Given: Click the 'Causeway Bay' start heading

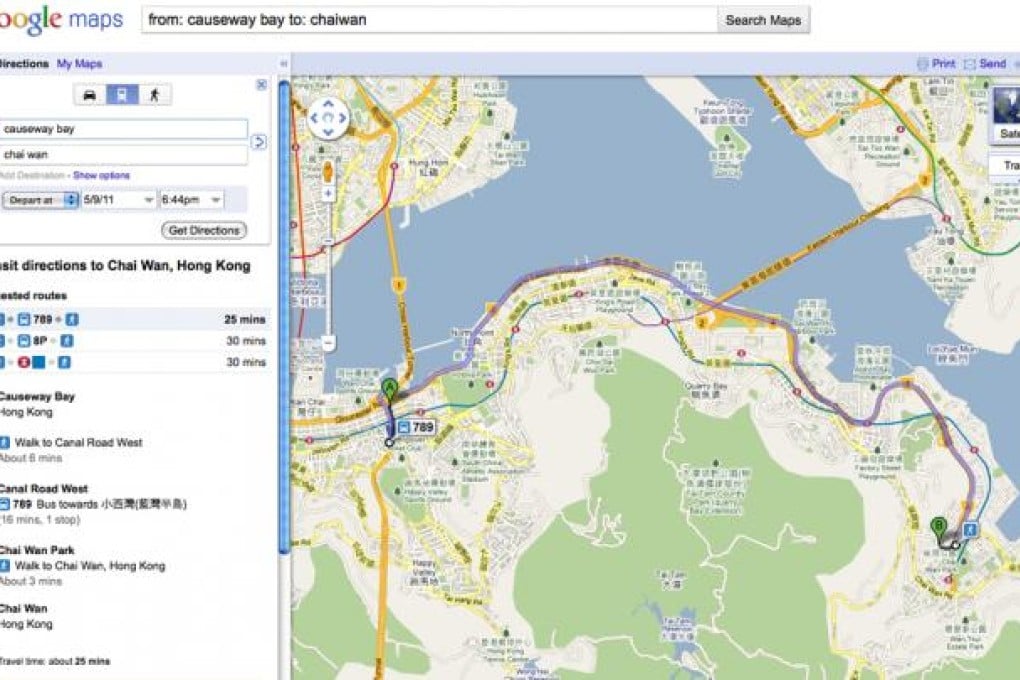Looking at the screenshot, I should point(37,396).
